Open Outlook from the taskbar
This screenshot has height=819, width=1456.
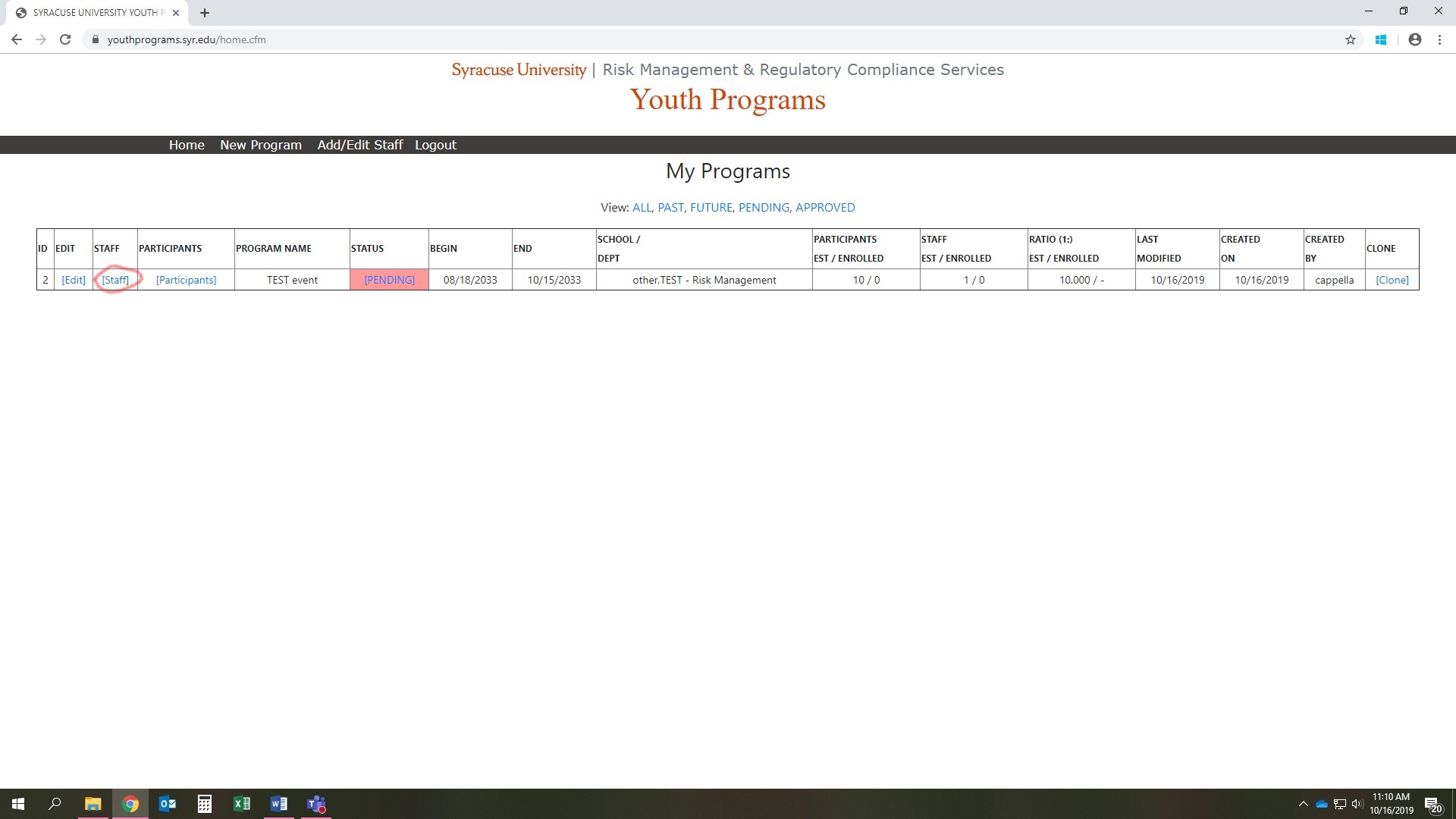168,804
